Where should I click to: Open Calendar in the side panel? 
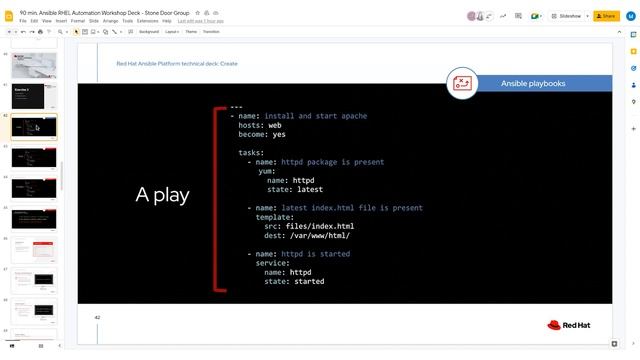pyautogui.click(x=633, y=35)
